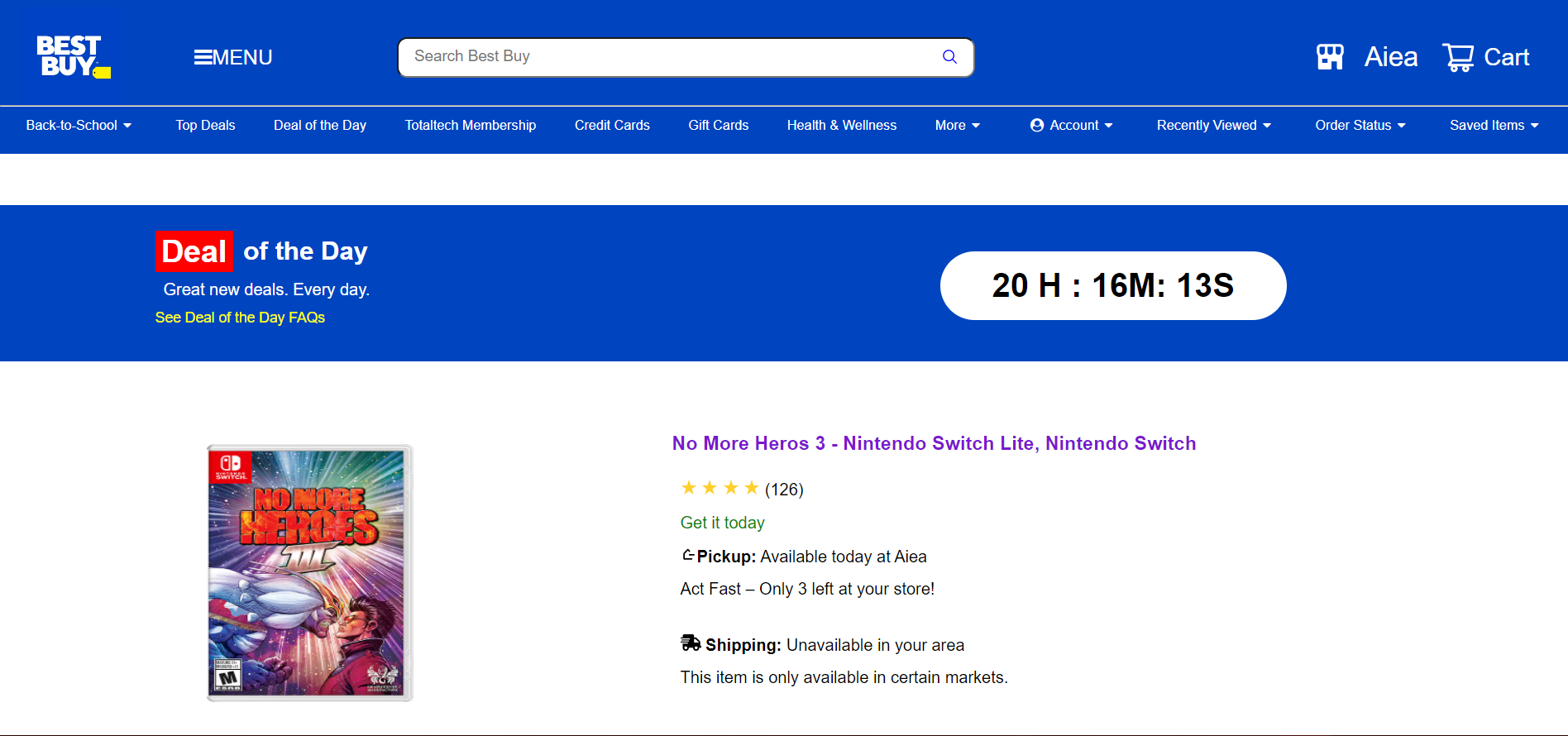Click the Pickup availability icon
Image resolution: width=1568 pixels, height=736 pixels.
click(x=687, y=555)
